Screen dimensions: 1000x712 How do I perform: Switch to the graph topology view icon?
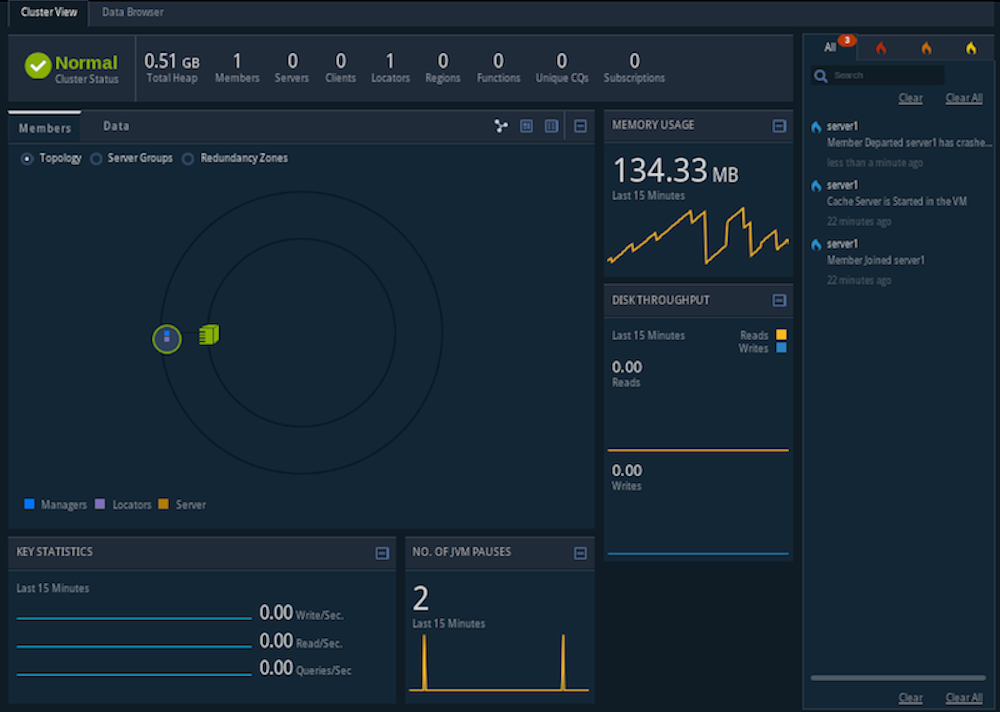pos(501,126)
